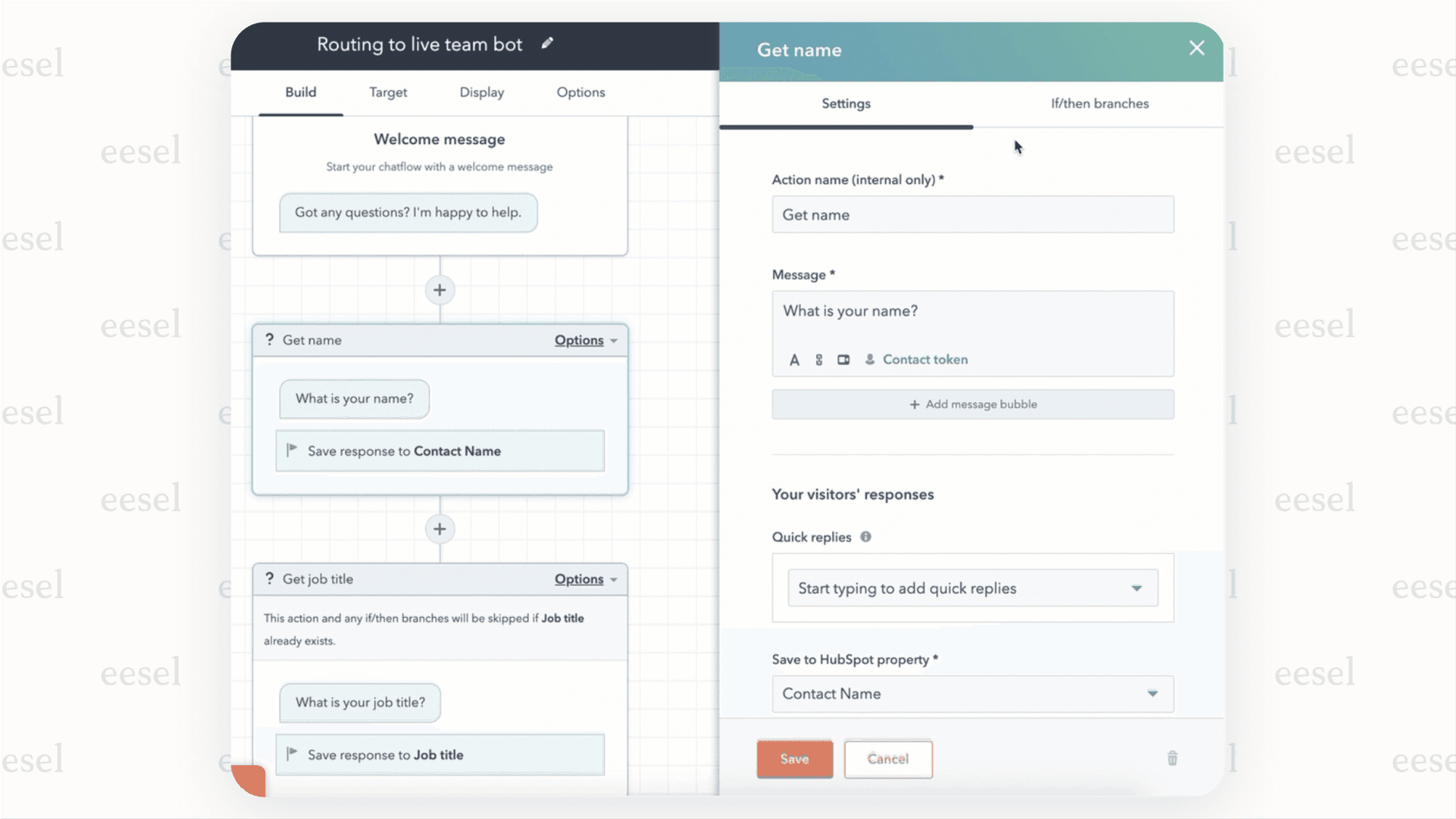The width and height of the screenshot is (1456, 819).
Task: Switch to the Display tab
Action: click(x=481, y=92)
